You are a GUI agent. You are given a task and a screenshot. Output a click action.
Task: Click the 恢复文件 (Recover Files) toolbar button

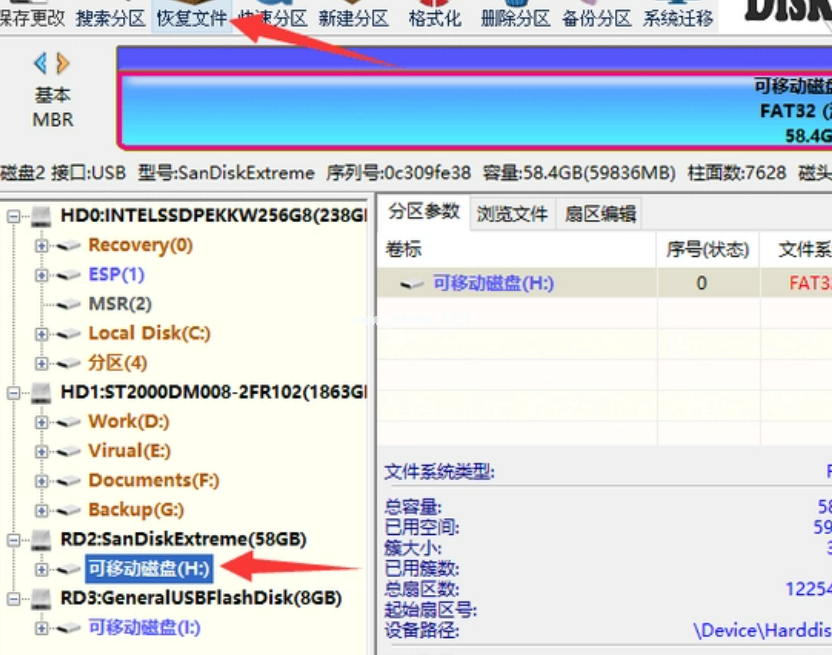point(192,17)
